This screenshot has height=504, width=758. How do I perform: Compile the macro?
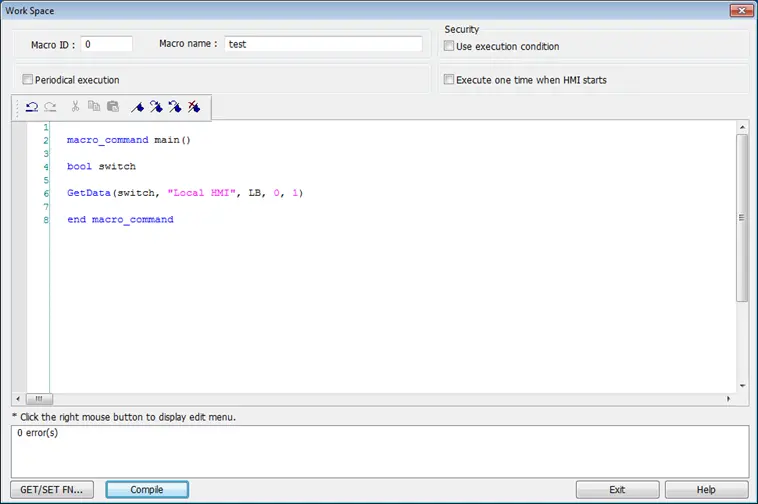(147, 490)
